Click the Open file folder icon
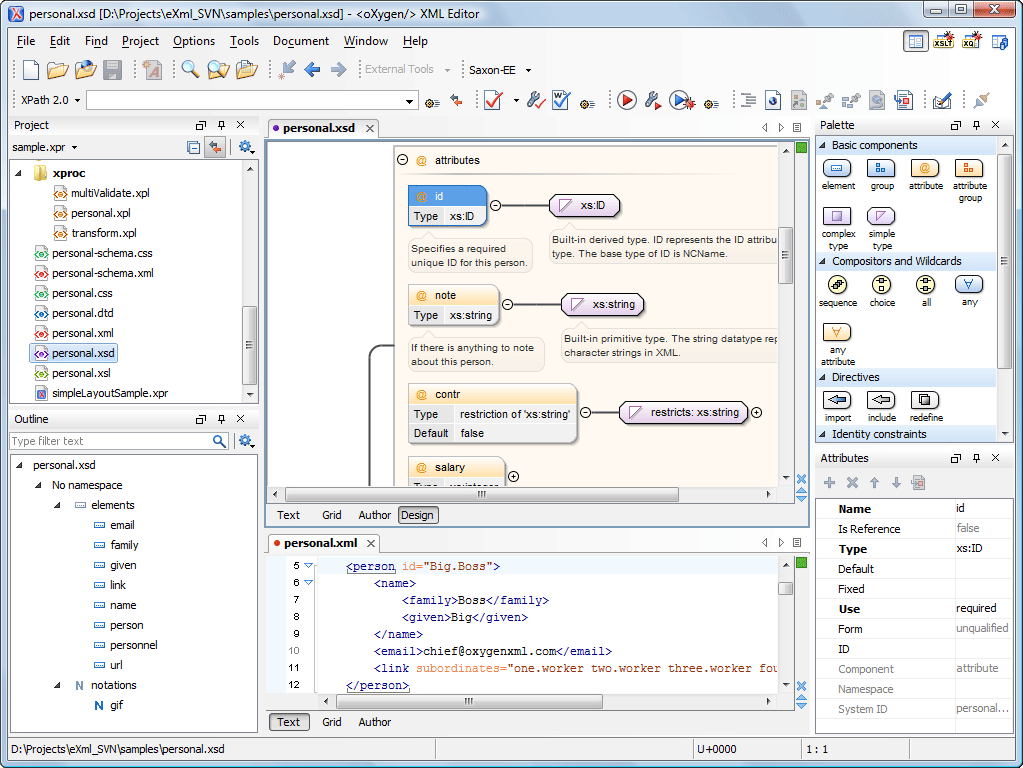Screen dimensions: 1023x768 click(x=57, y=70)
